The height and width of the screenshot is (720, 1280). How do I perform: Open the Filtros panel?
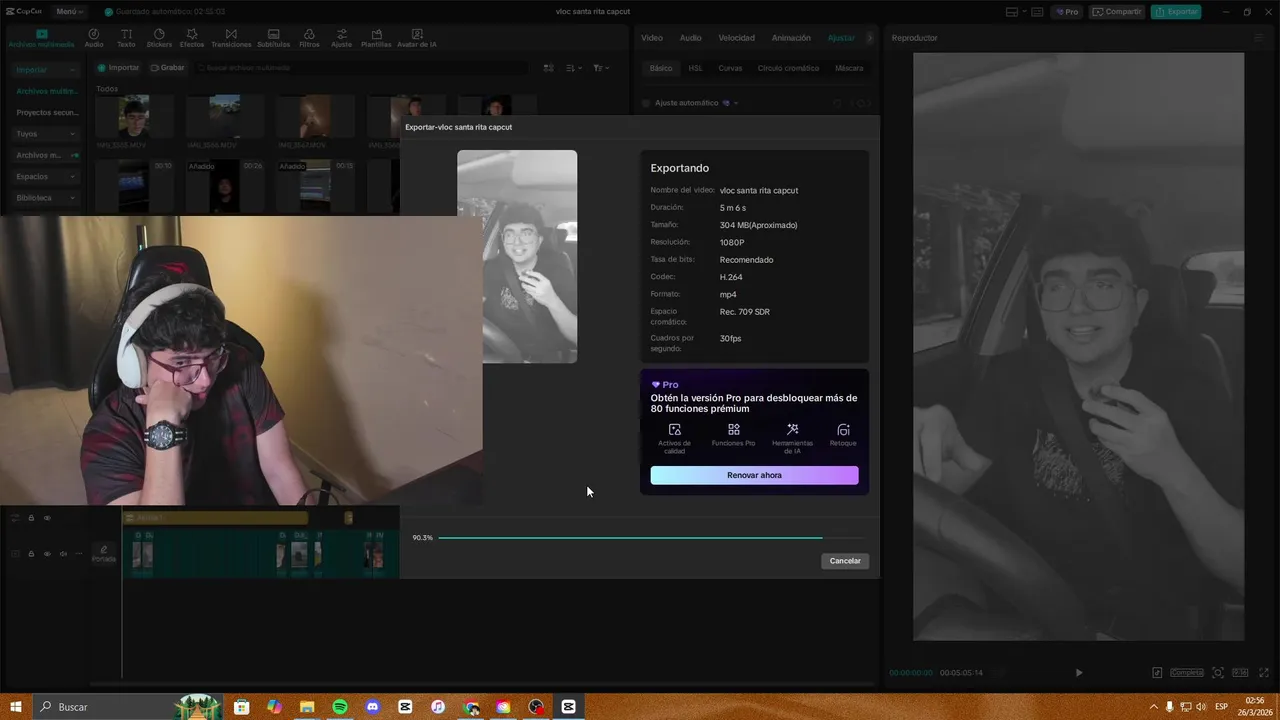[x=309, y=38]
